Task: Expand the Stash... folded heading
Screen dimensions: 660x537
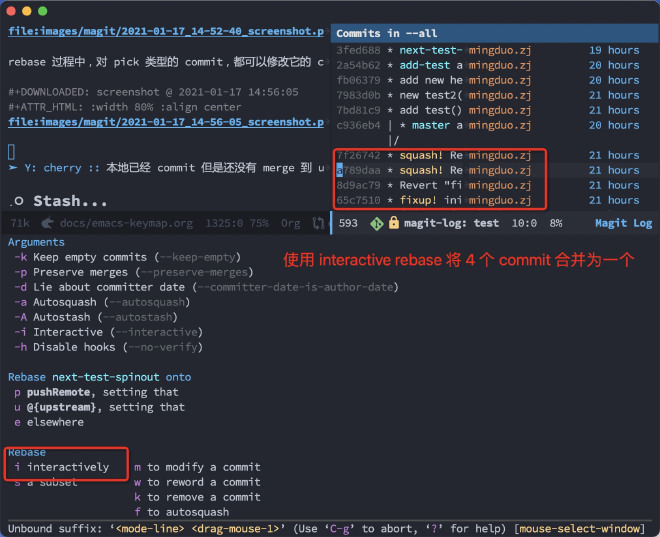Action: tap(69, 201)
